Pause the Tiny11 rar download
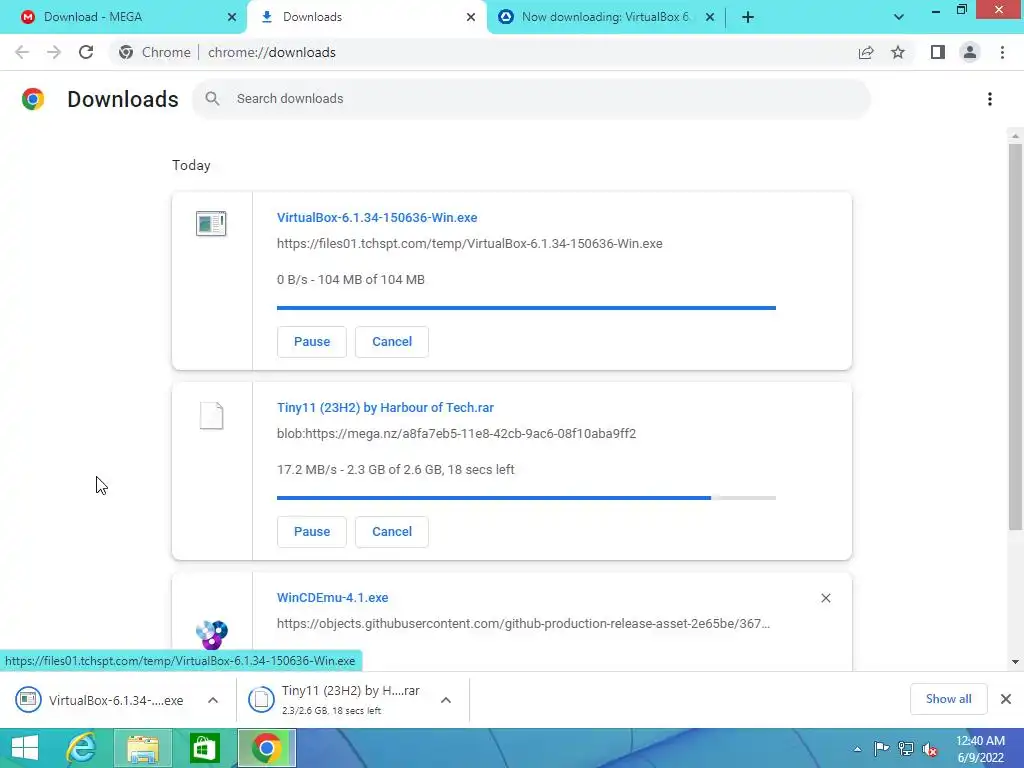 coord(312,532)
